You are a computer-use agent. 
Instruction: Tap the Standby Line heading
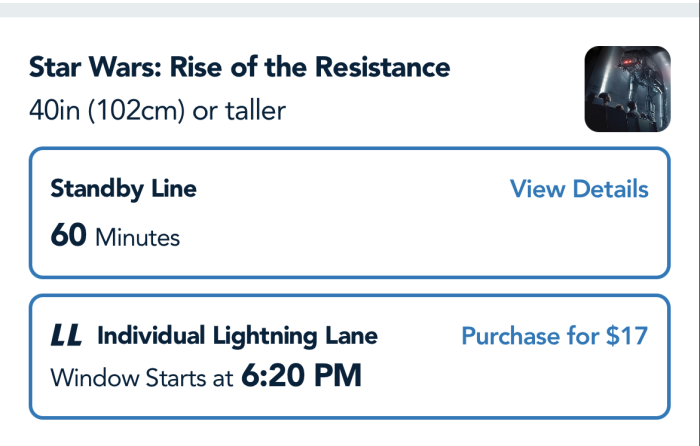tap(123, 188)
